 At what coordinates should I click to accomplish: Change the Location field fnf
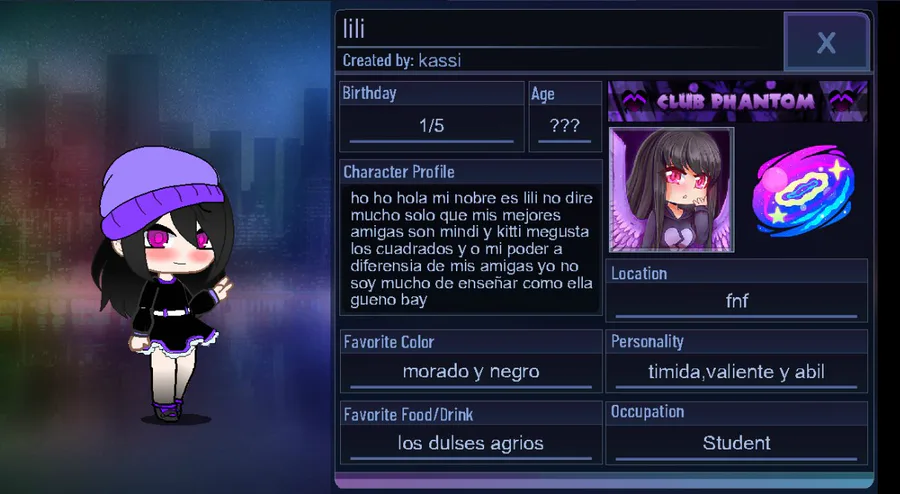tap(736, 301)
